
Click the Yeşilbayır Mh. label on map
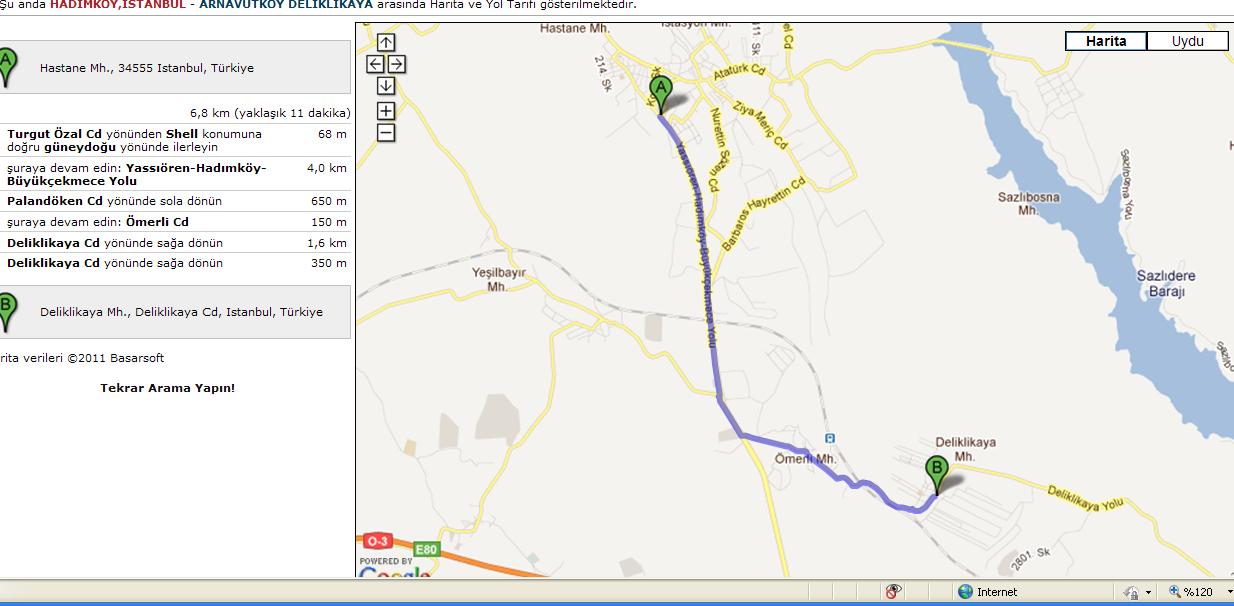click(499, 279)
